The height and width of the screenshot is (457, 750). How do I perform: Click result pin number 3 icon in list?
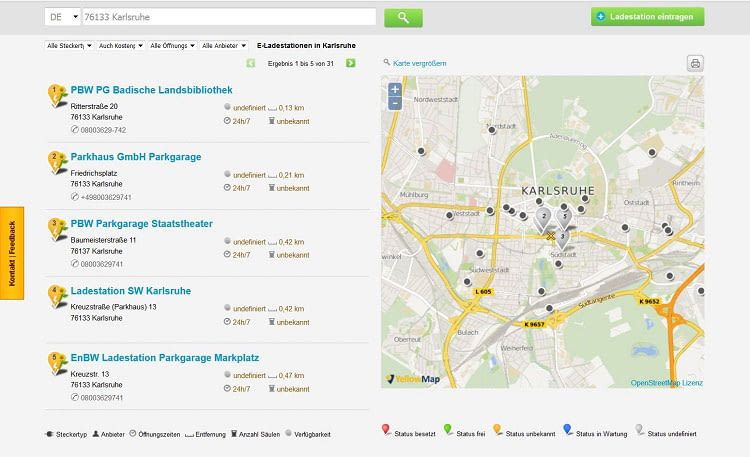pos(57,229)
